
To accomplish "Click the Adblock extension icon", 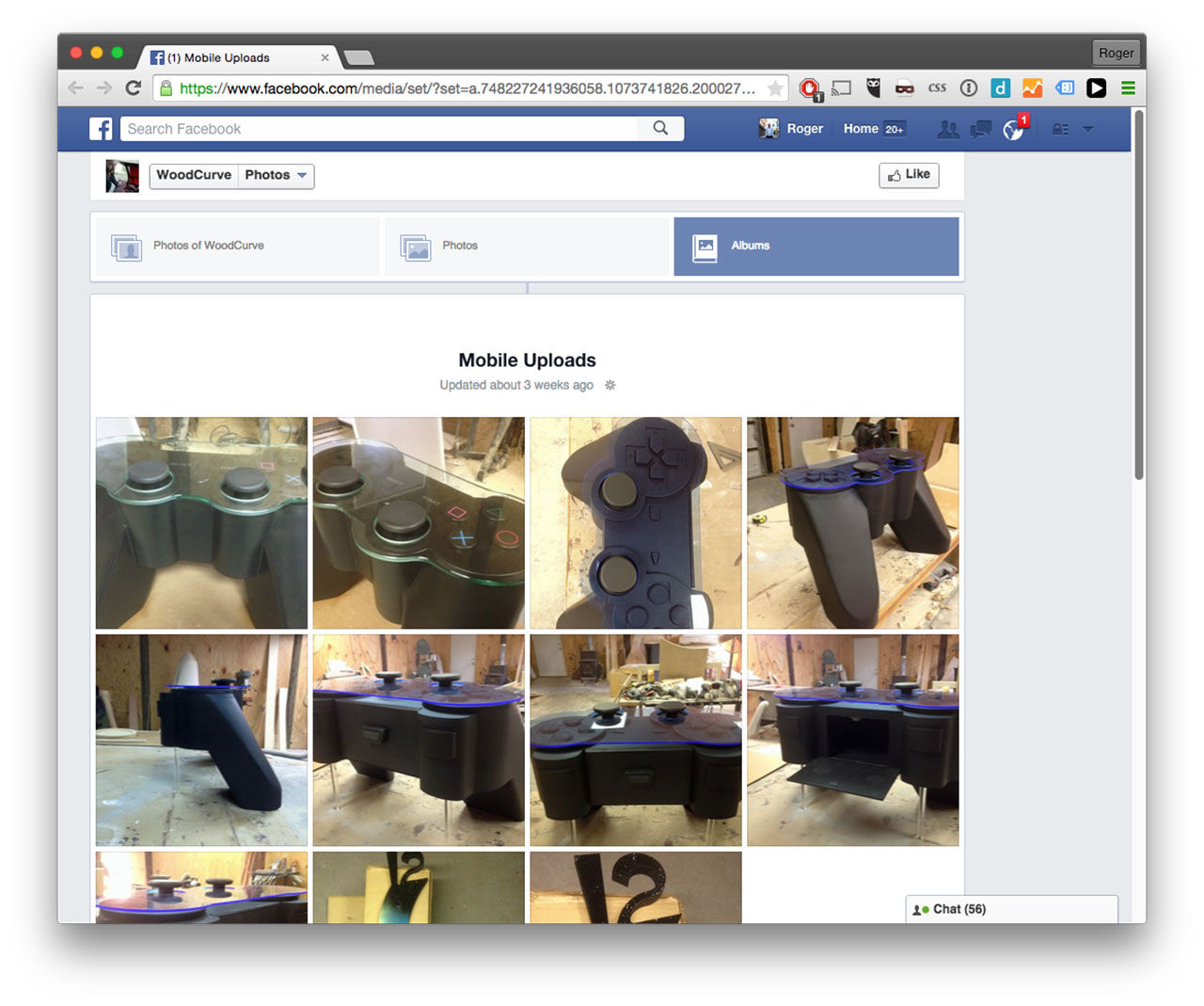I will click(809, 88).
